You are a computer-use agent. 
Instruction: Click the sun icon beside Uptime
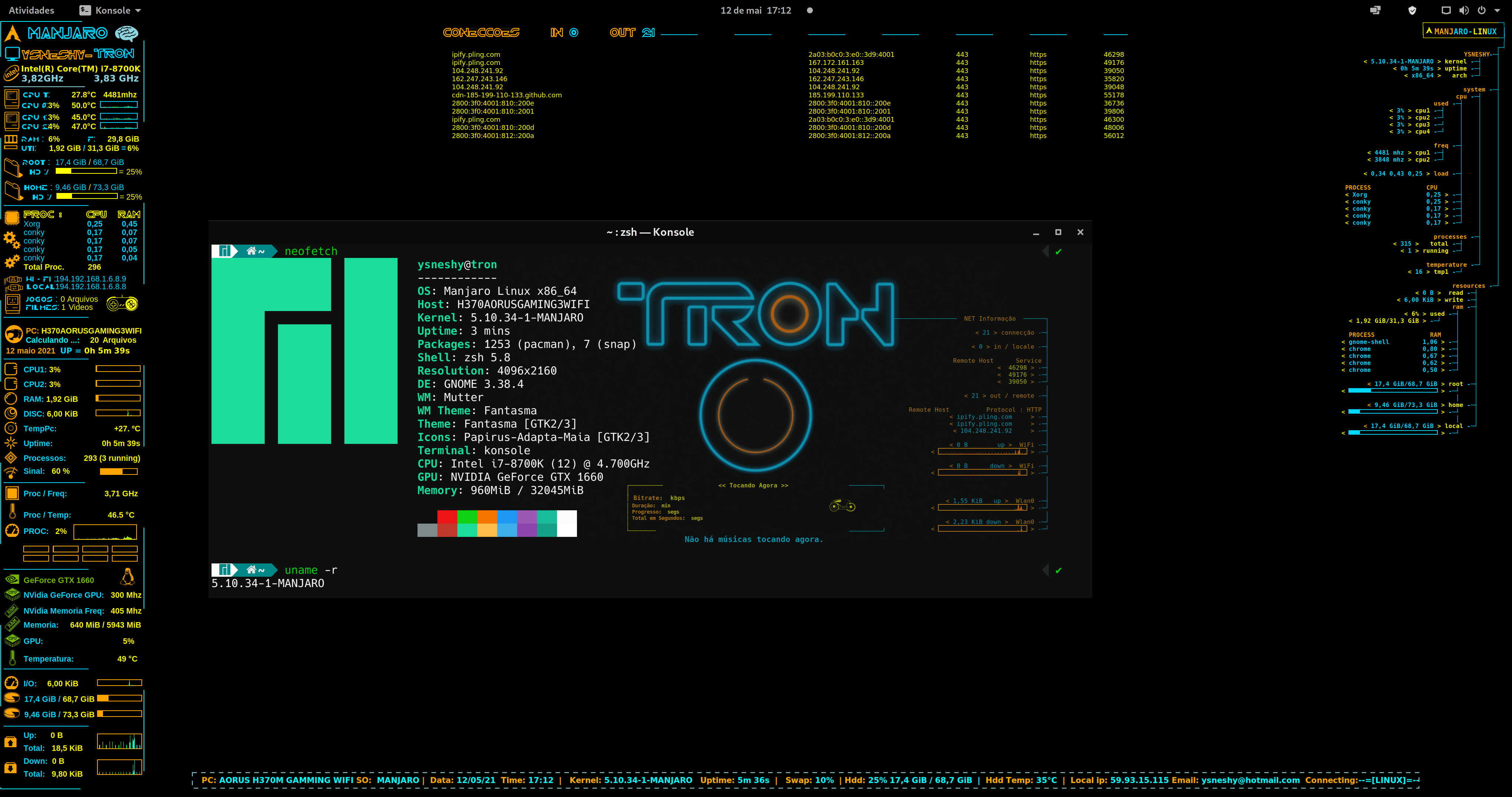11,443
